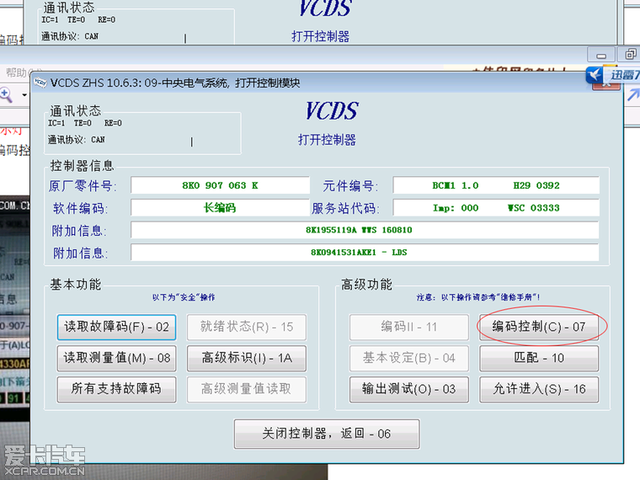This screenshot has width=640, height=480.
Task: Open 读取测量值(M) - 08
Action: coord(117,358)
